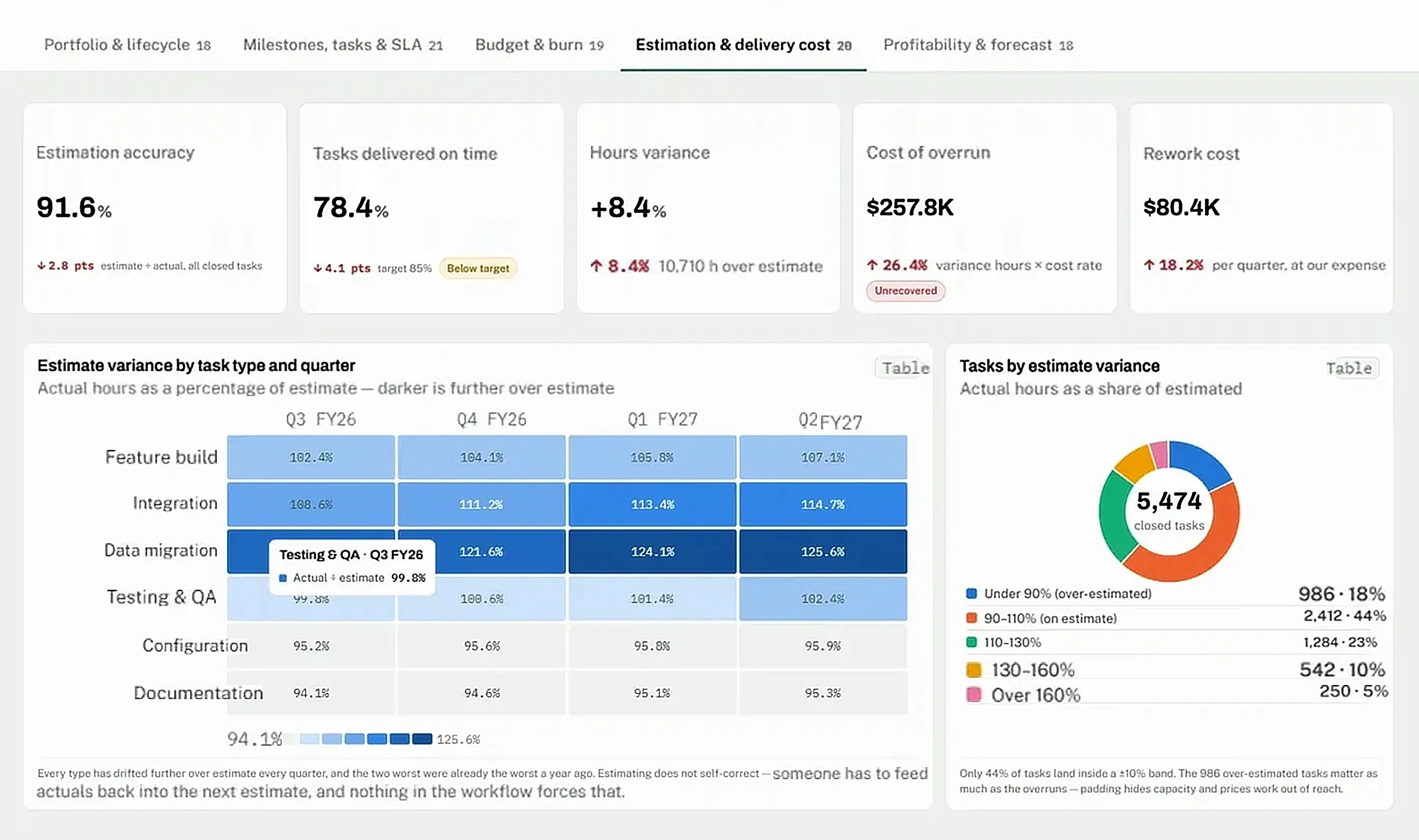This screenshot has height=840, width=1419.
Task: Click the down arrow beside 4.1 pts
Action: [x=318, y=269]
